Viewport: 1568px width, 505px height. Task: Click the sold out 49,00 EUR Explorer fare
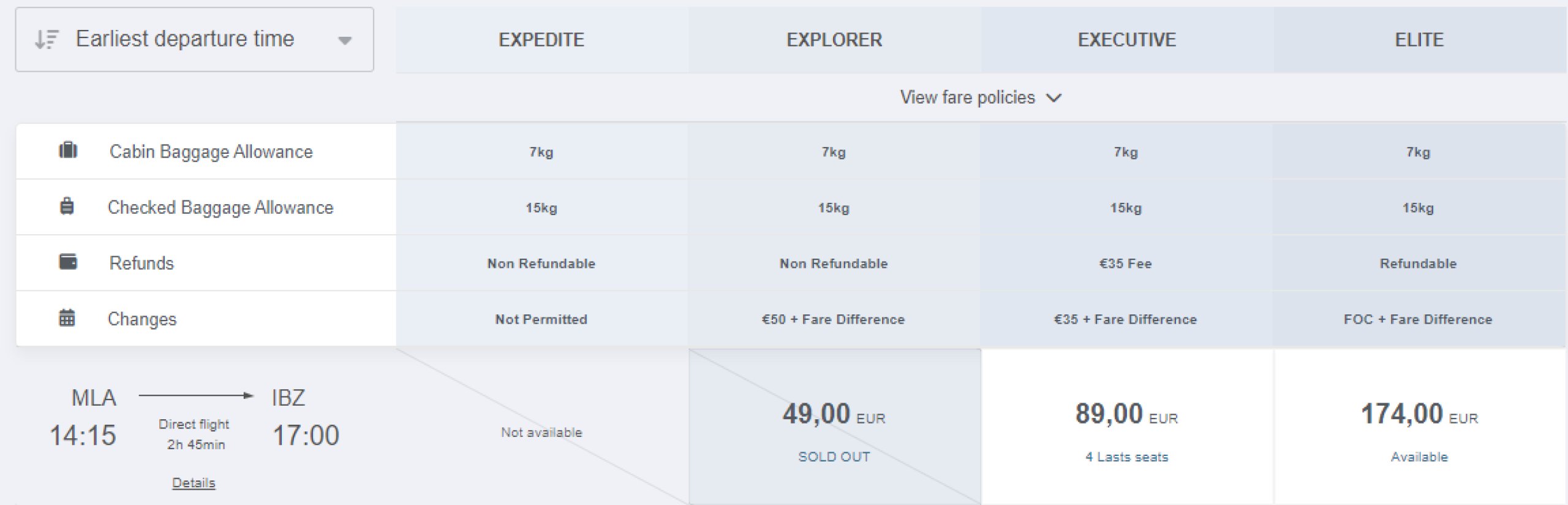point(834,427)
